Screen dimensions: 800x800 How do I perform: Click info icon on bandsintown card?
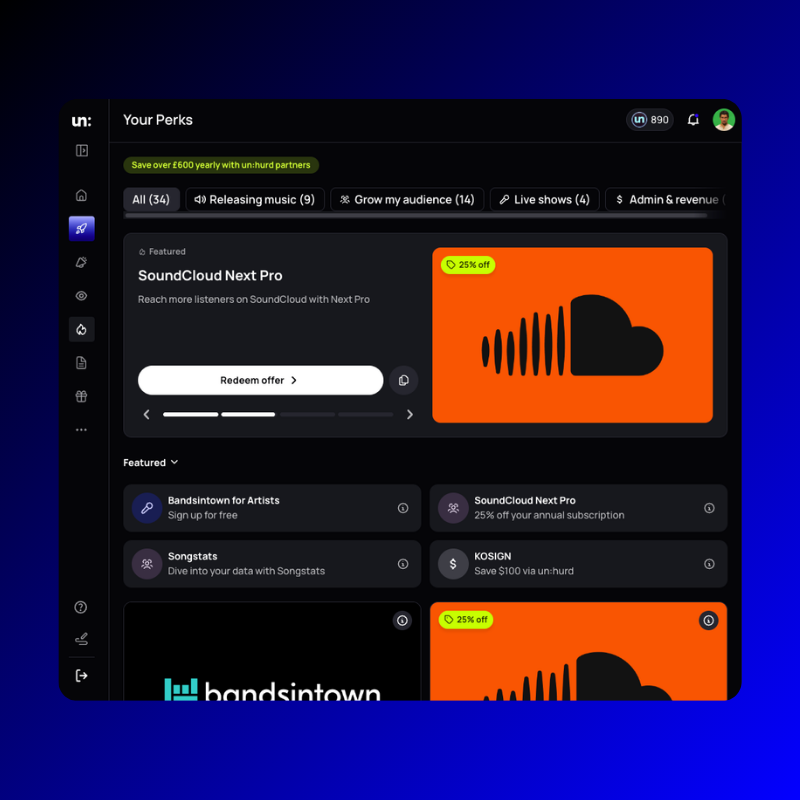403,620
